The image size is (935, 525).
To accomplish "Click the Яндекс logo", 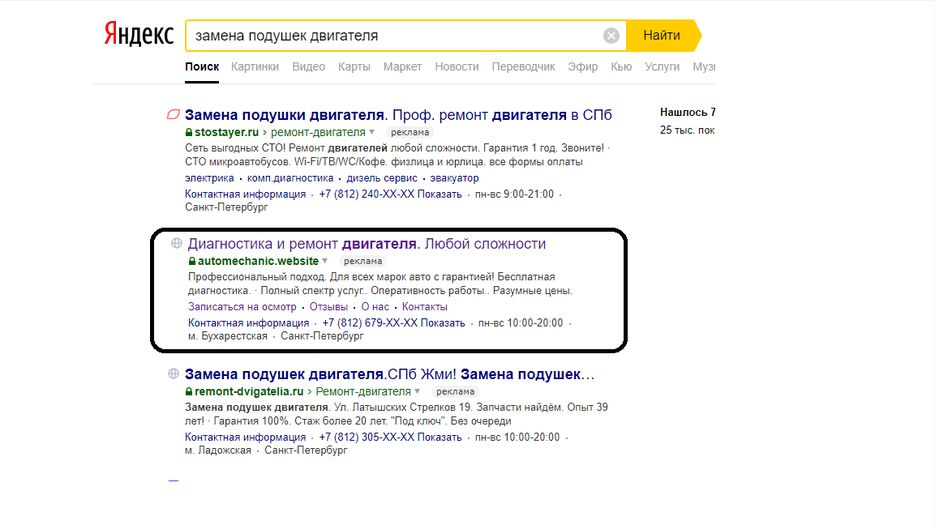I will pos(138,35).
